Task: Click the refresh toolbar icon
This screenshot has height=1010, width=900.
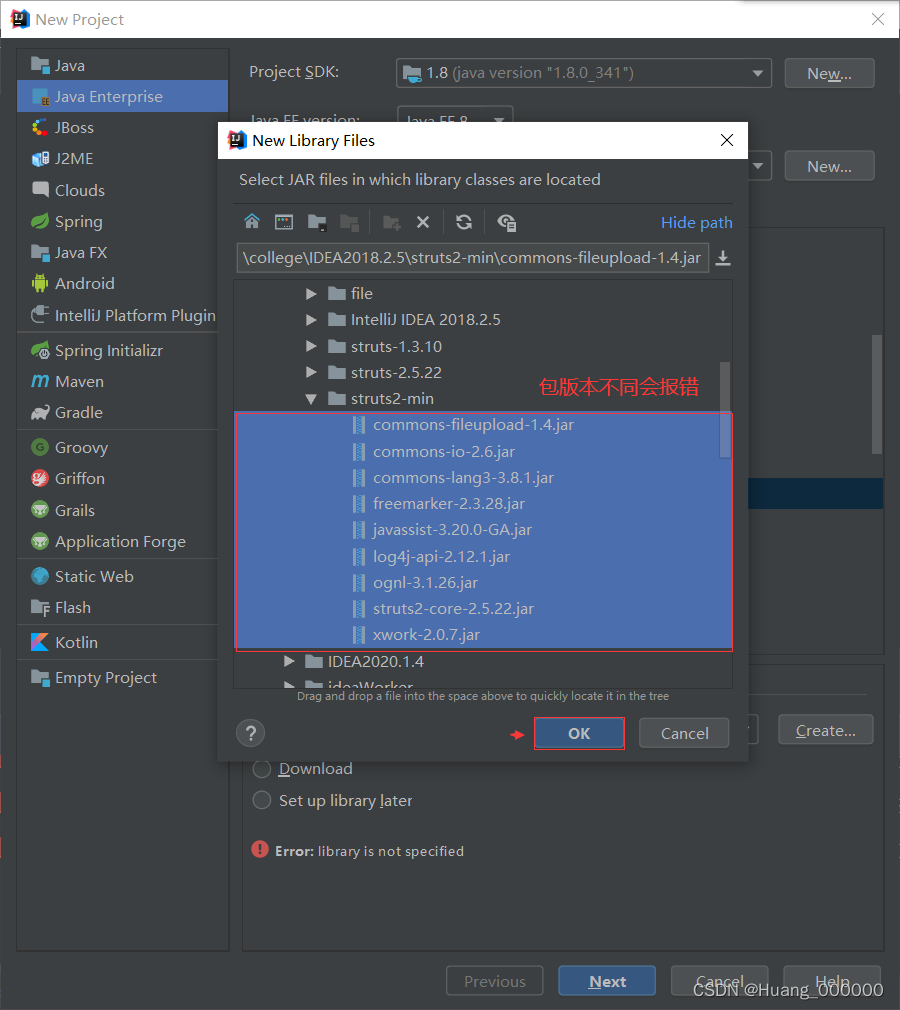Action: (x=464, y=222)
